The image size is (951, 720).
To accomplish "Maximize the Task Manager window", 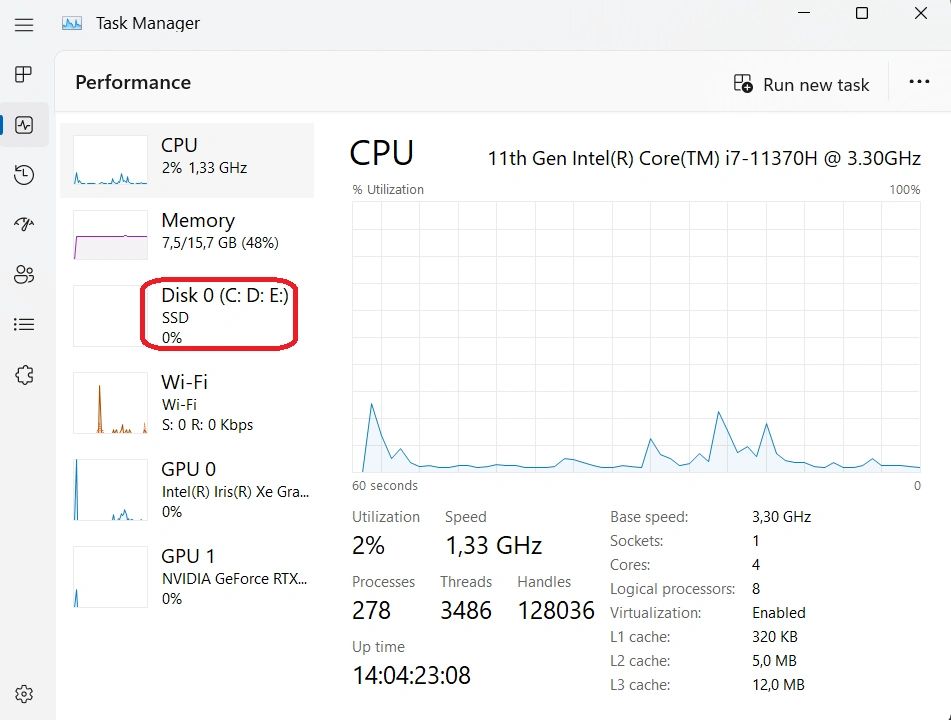I will (x=862, y=14).
